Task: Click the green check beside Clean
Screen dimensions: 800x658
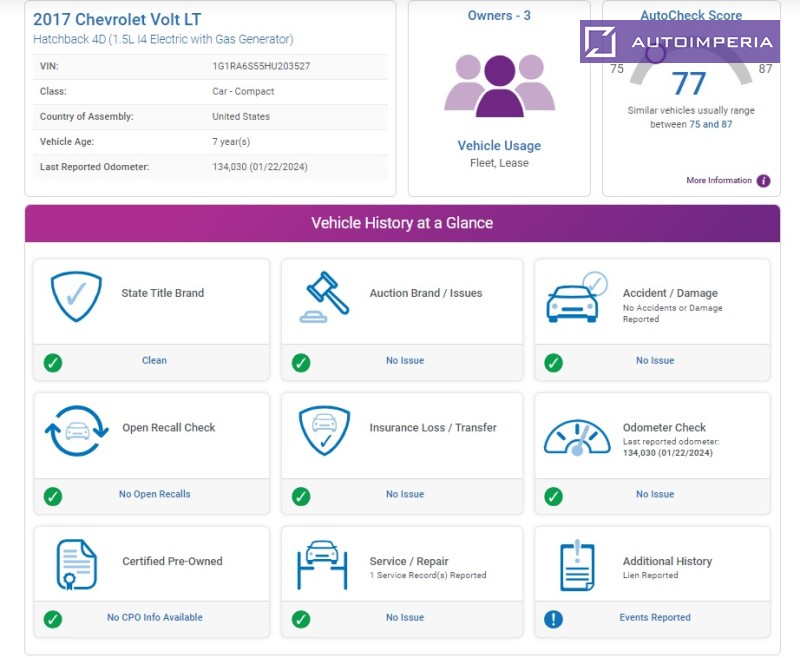Action: [53, 363]
